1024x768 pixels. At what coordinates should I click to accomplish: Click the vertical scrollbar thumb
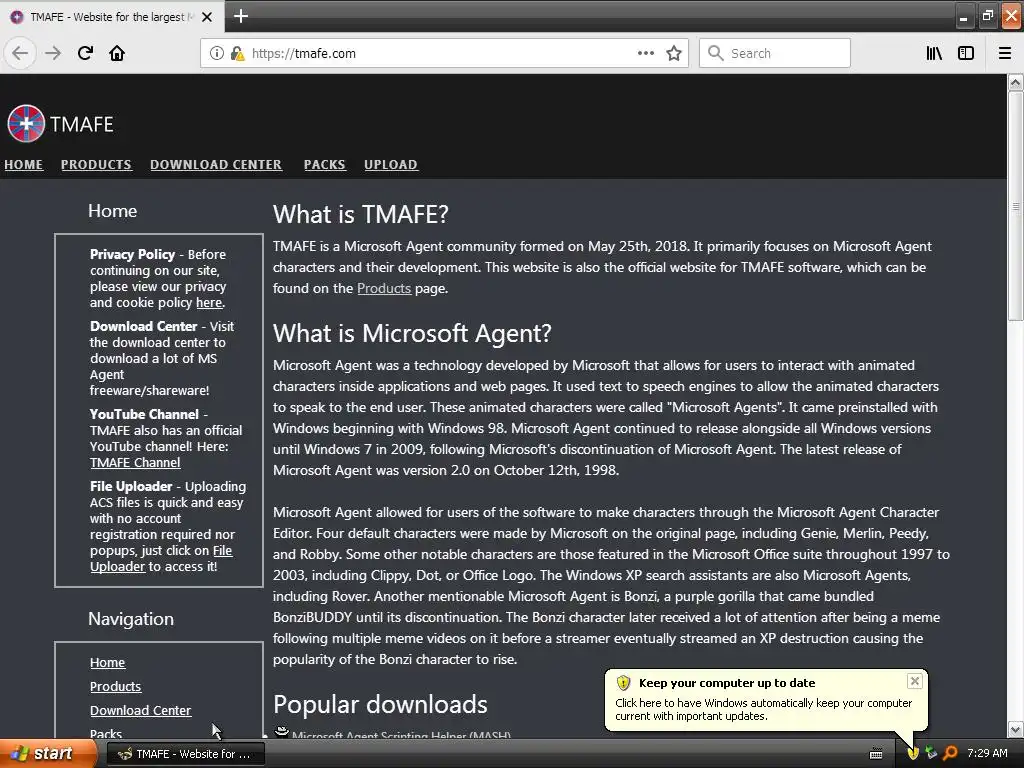[1015, 206]
